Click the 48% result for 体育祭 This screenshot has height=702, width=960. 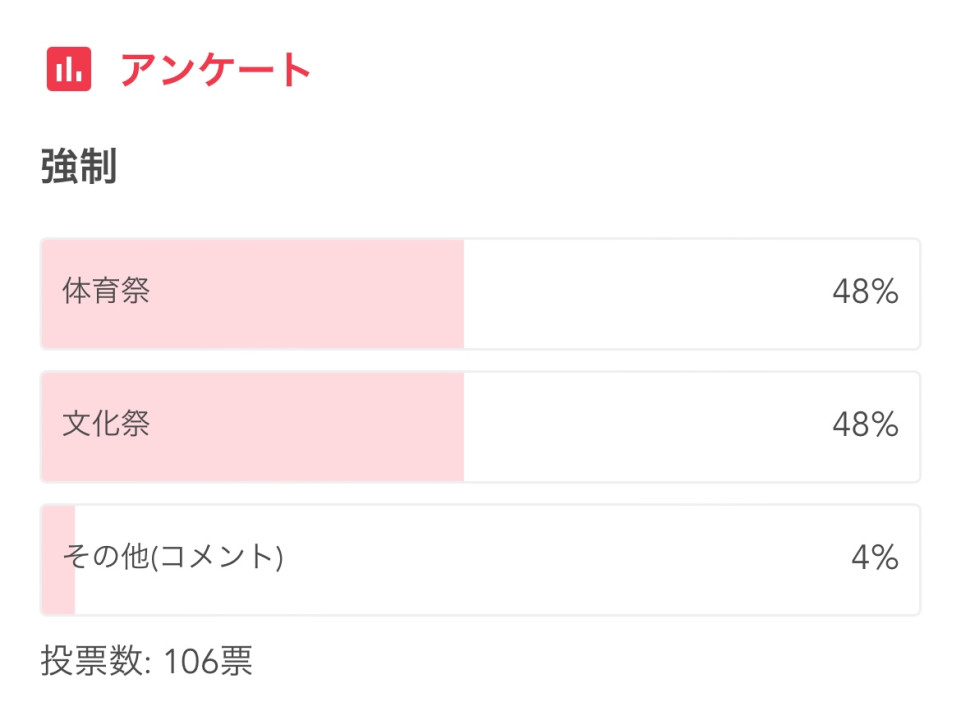(x=865, y=291)
